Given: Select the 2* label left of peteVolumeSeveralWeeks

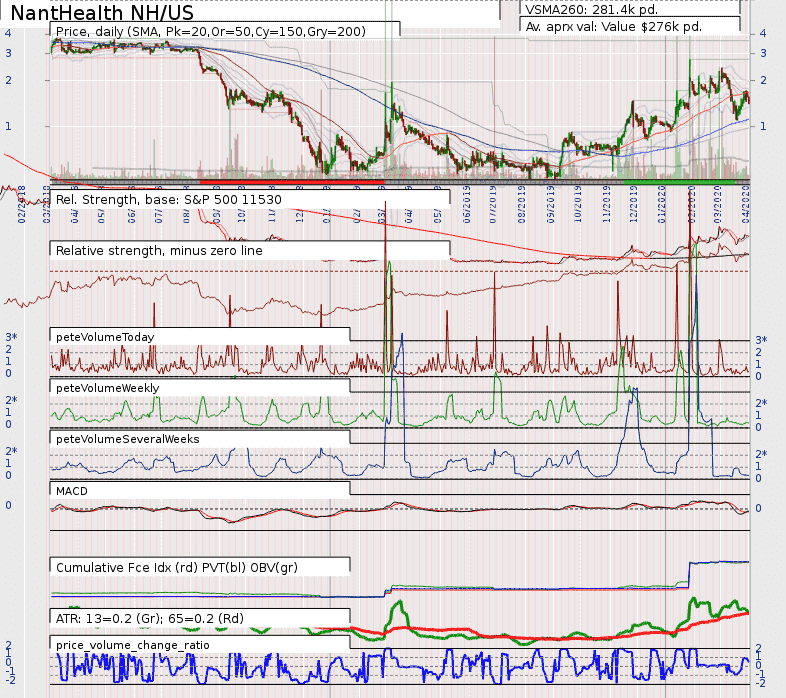Looking at the screenshot, I should (11, 451).
